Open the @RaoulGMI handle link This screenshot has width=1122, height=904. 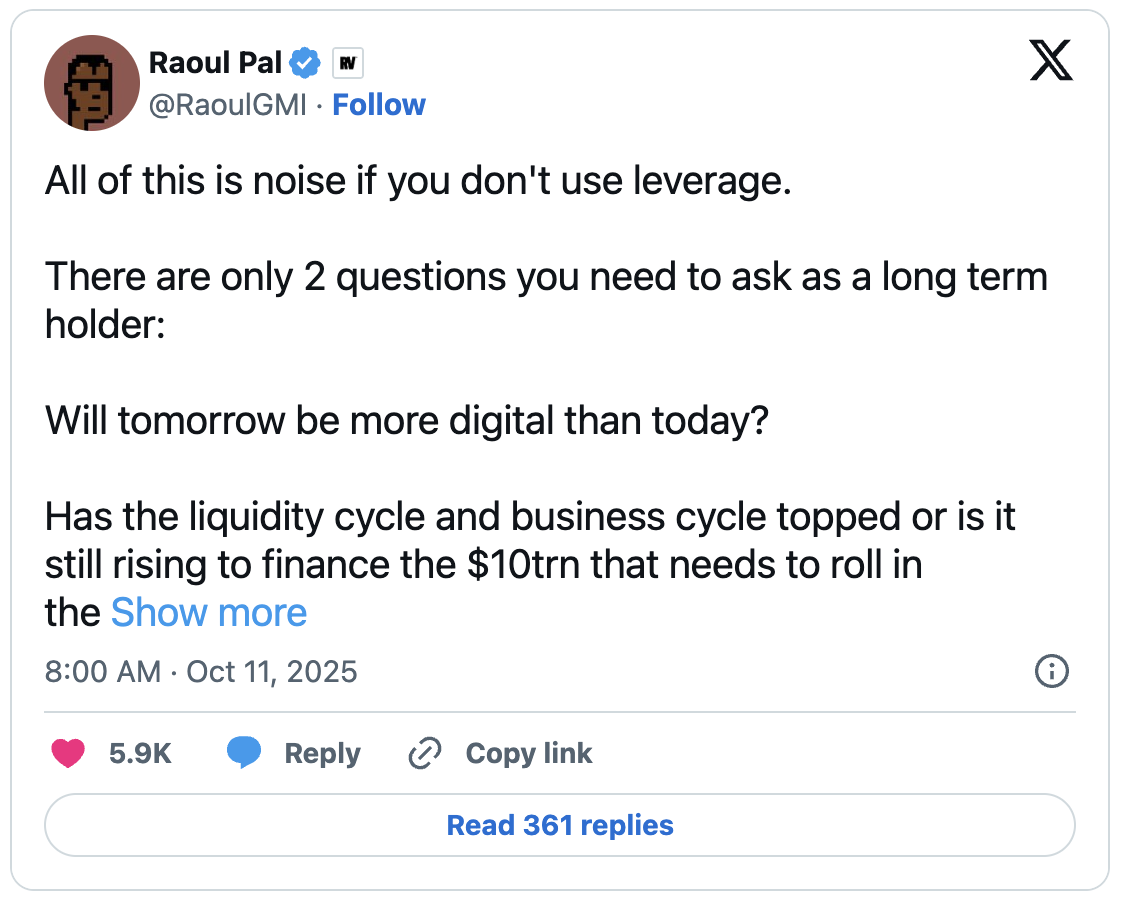[227, 105]
